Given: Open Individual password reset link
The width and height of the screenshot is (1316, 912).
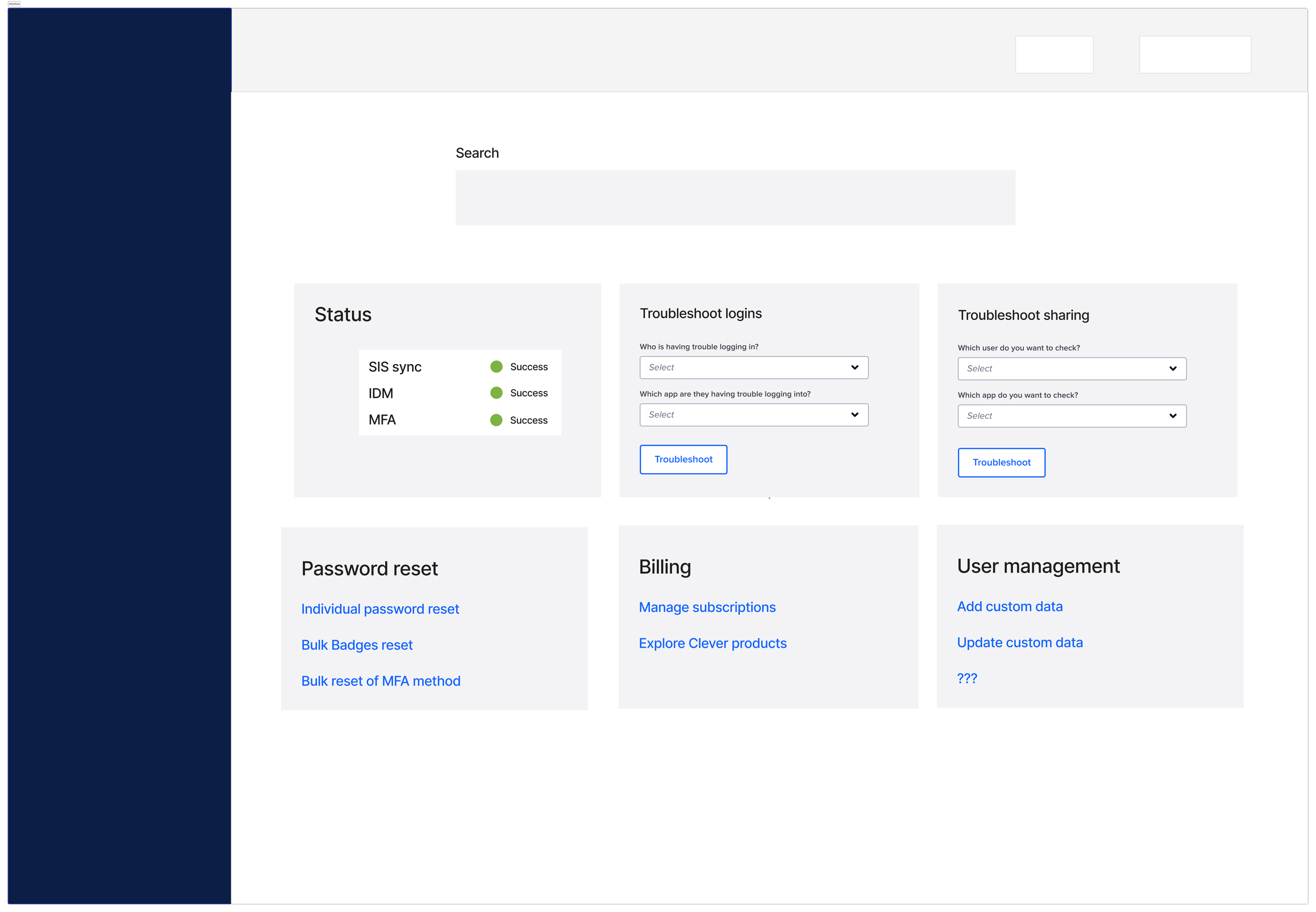Looking at the screenshot, I should pos(380,609).
